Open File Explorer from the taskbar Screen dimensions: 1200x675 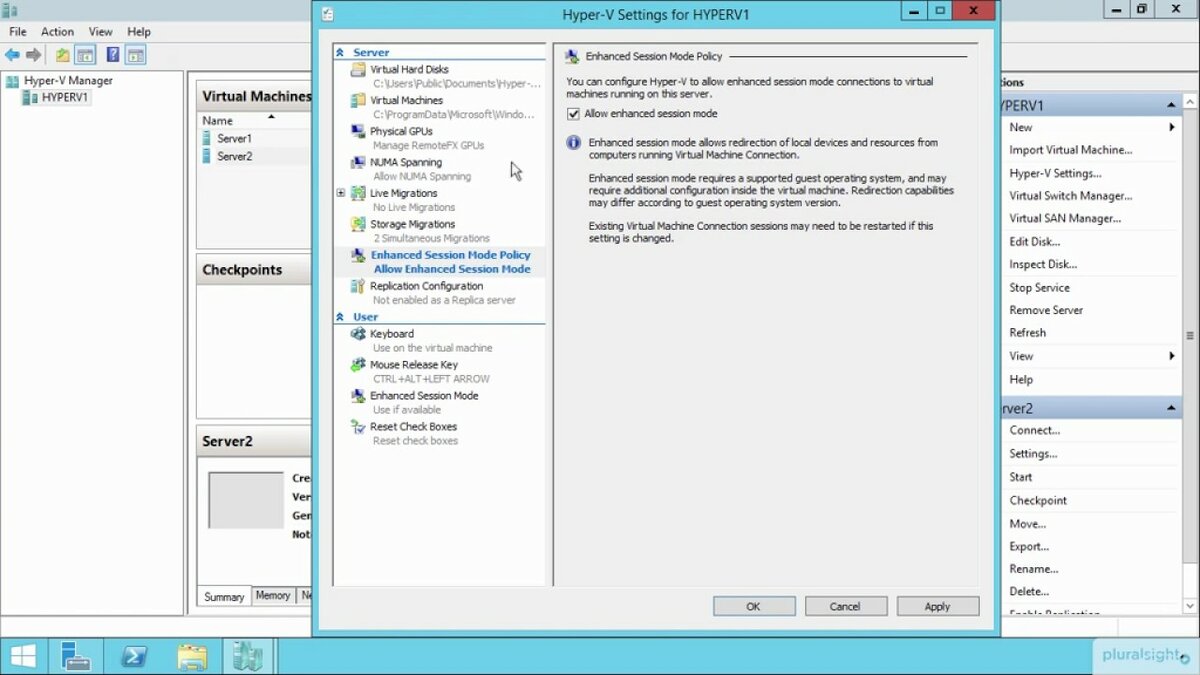(192, 656)
